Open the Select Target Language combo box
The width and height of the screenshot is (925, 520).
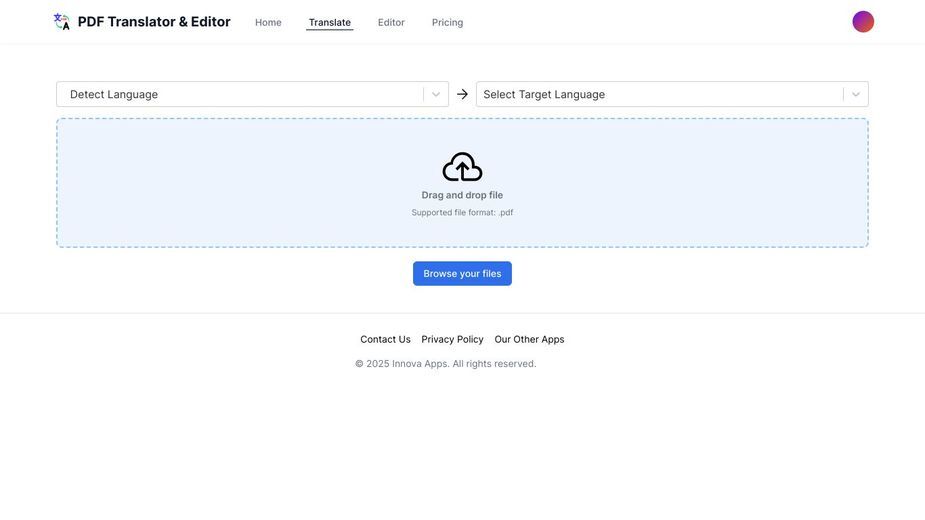[x=672, y=94]
